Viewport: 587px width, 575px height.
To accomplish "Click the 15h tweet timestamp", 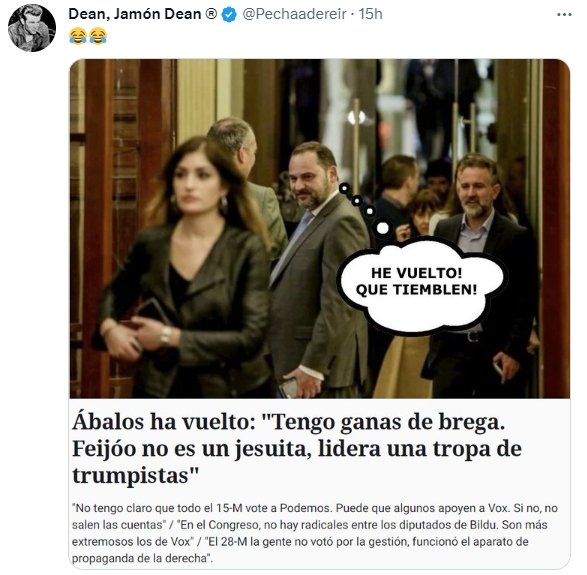I will (x=370, y=14).
